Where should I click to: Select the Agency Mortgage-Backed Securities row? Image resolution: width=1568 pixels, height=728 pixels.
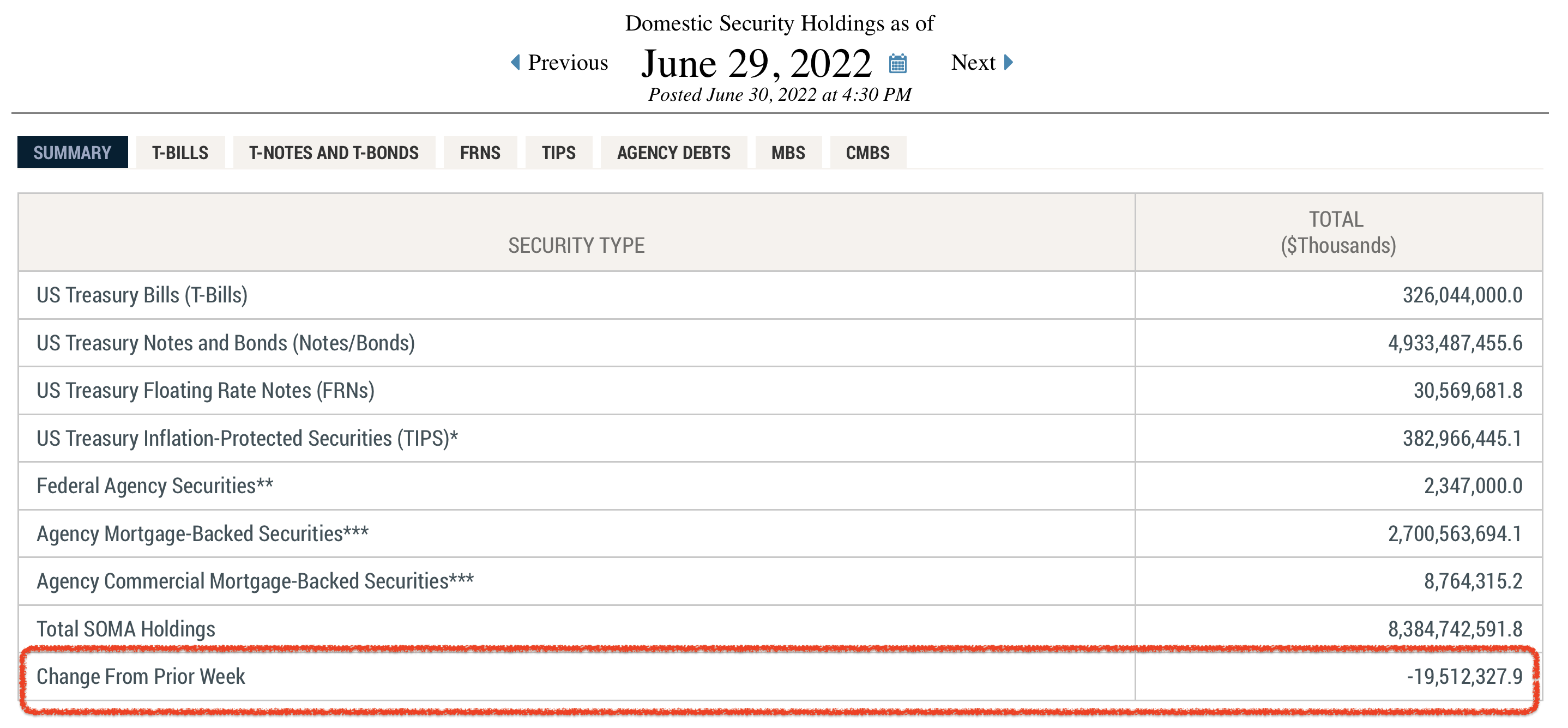click(x=202, y=533)
